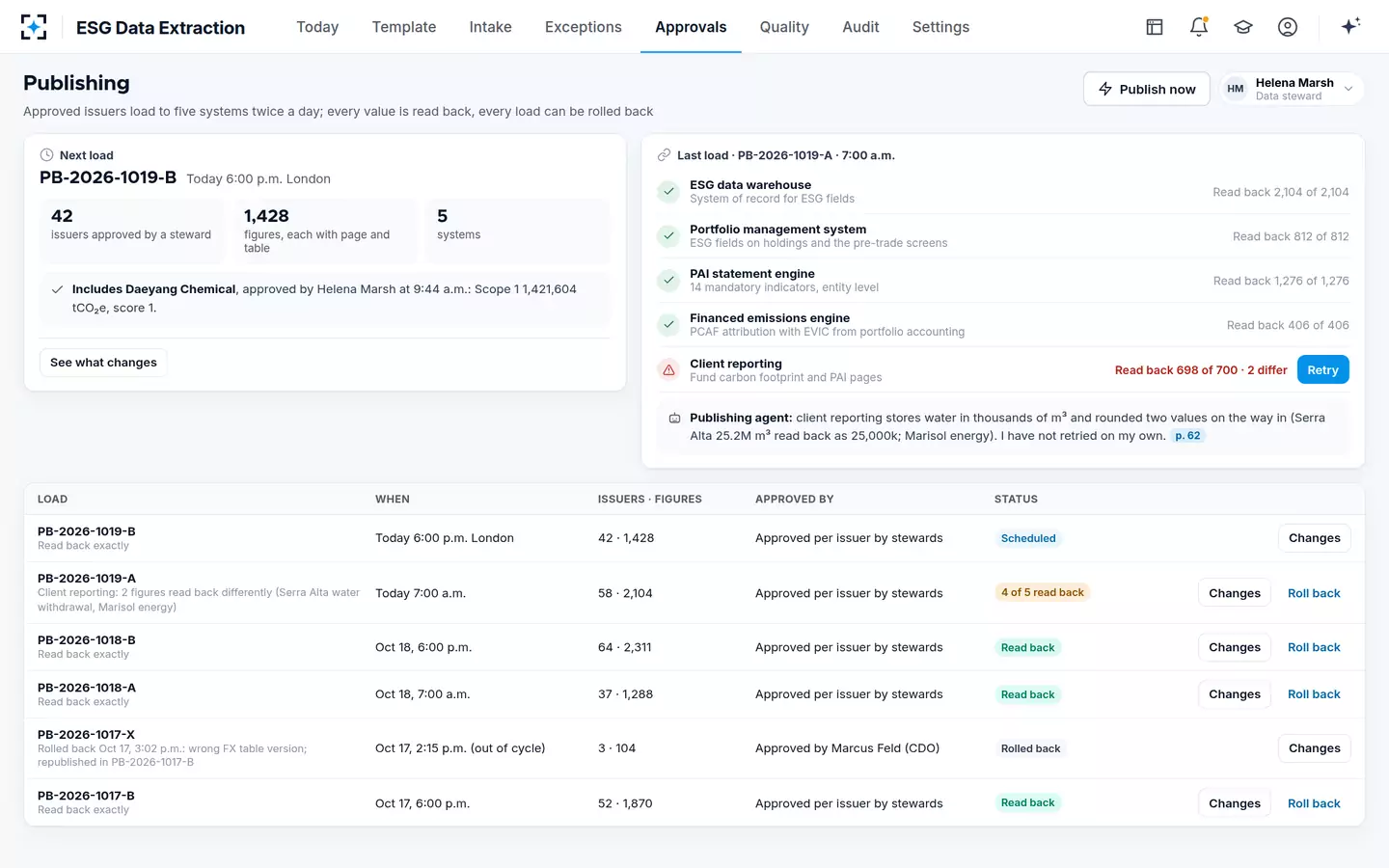Screen dimensions: 1389x868
Task: Click the Rolled back status badge
Action: point(1030,748)
